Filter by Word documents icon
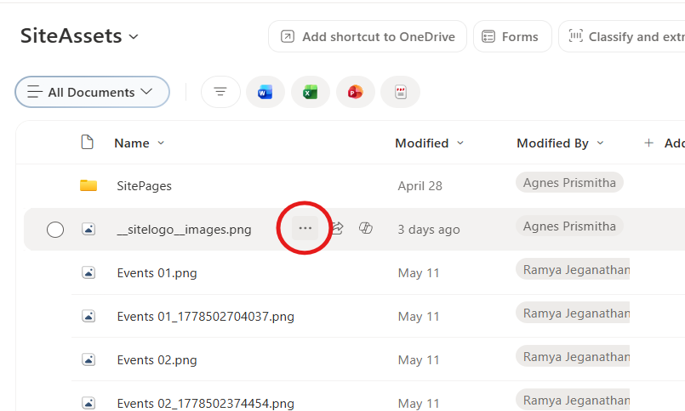This screenshot has height=411, width=685. tap(265, 92)
